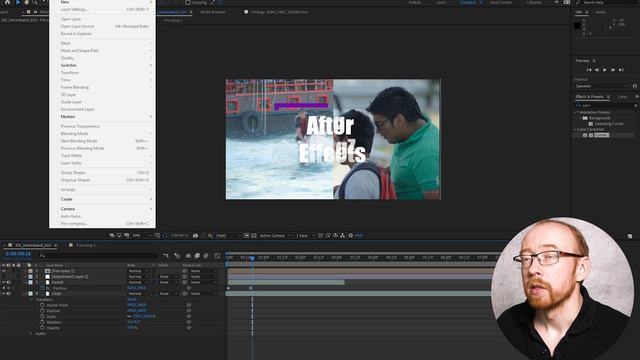Open track matte dropdown for Parent layer
Viewport: 640px width, 360px height.
click(x=168, y=282)
